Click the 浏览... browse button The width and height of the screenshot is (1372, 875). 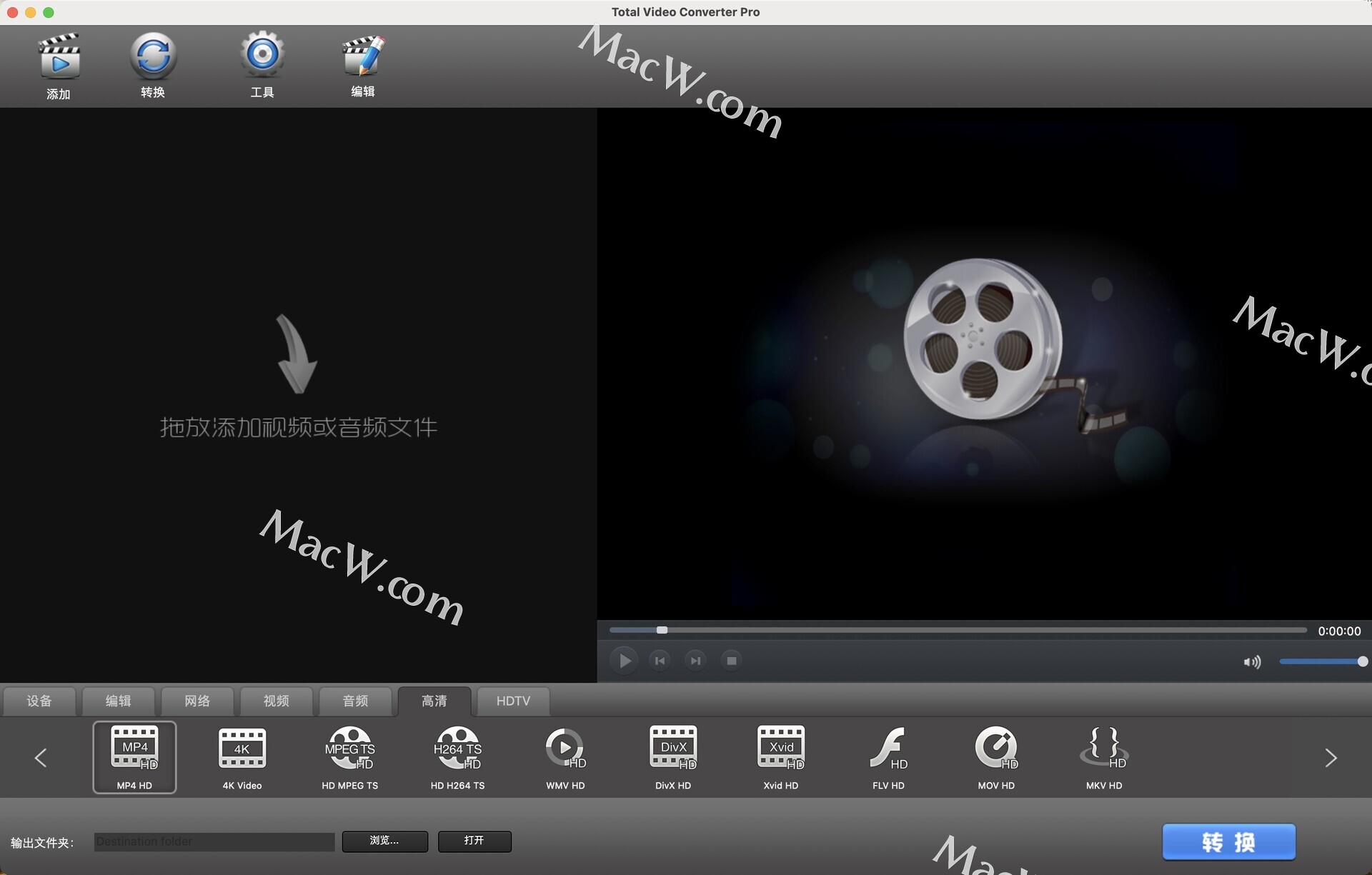[x=384, y=841]
